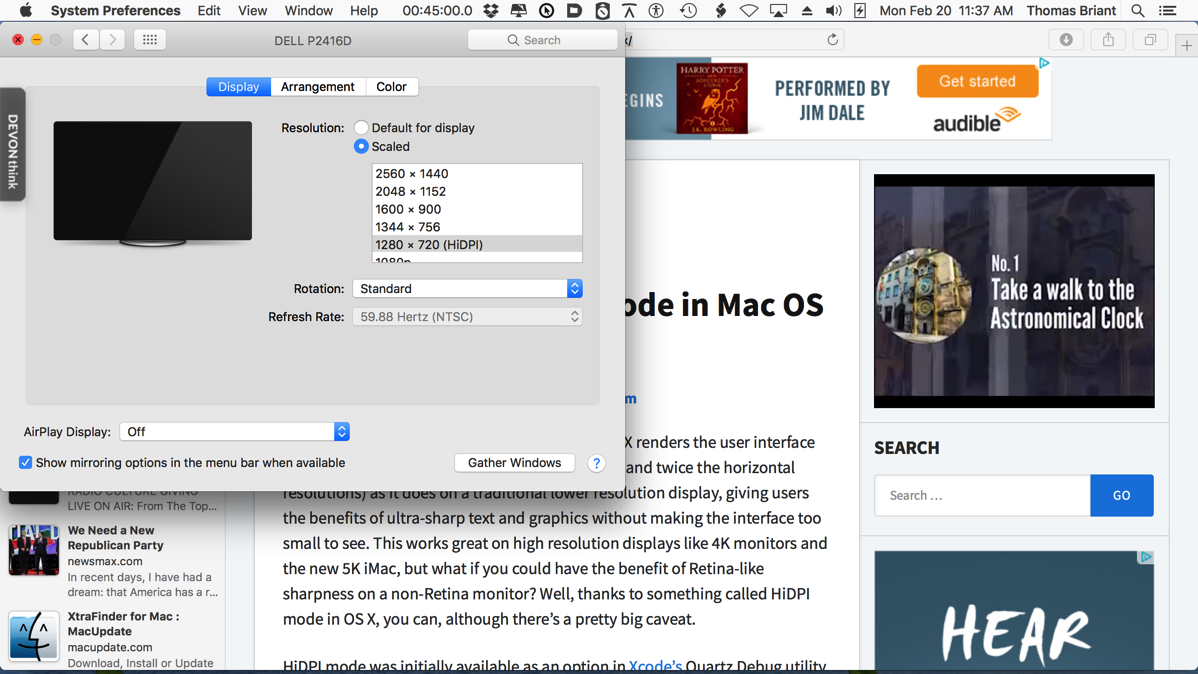1198x674 pixels.
Task: Click the website Search … input field
Action: coord(983,495)
